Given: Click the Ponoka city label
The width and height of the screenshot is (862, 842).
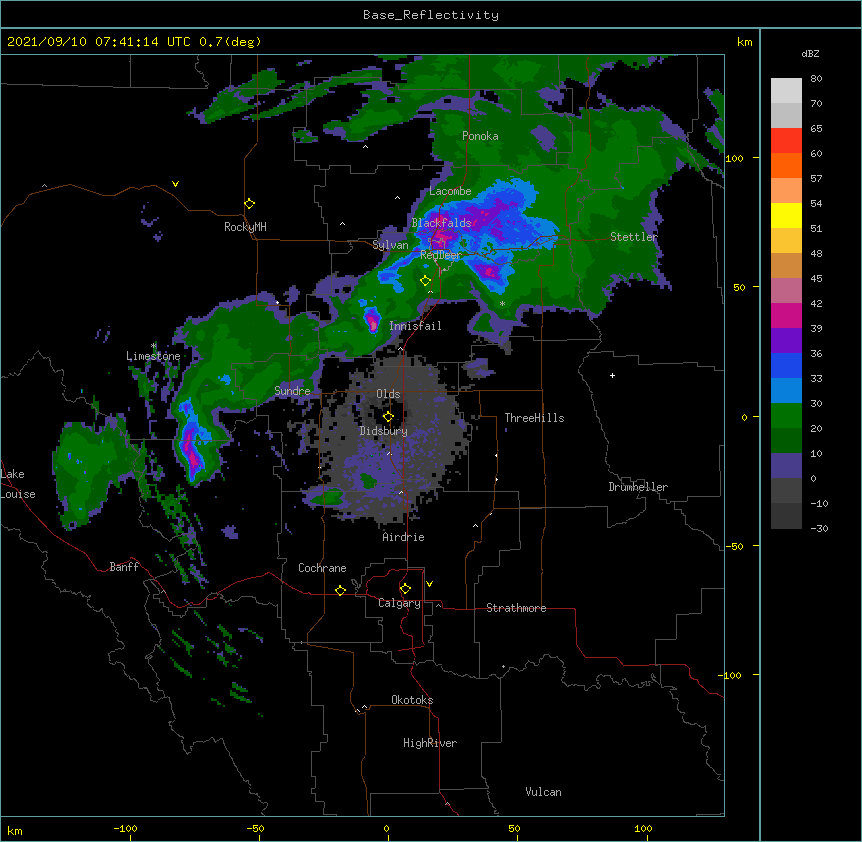Looking at the screenshot, I should click(480, 136).
